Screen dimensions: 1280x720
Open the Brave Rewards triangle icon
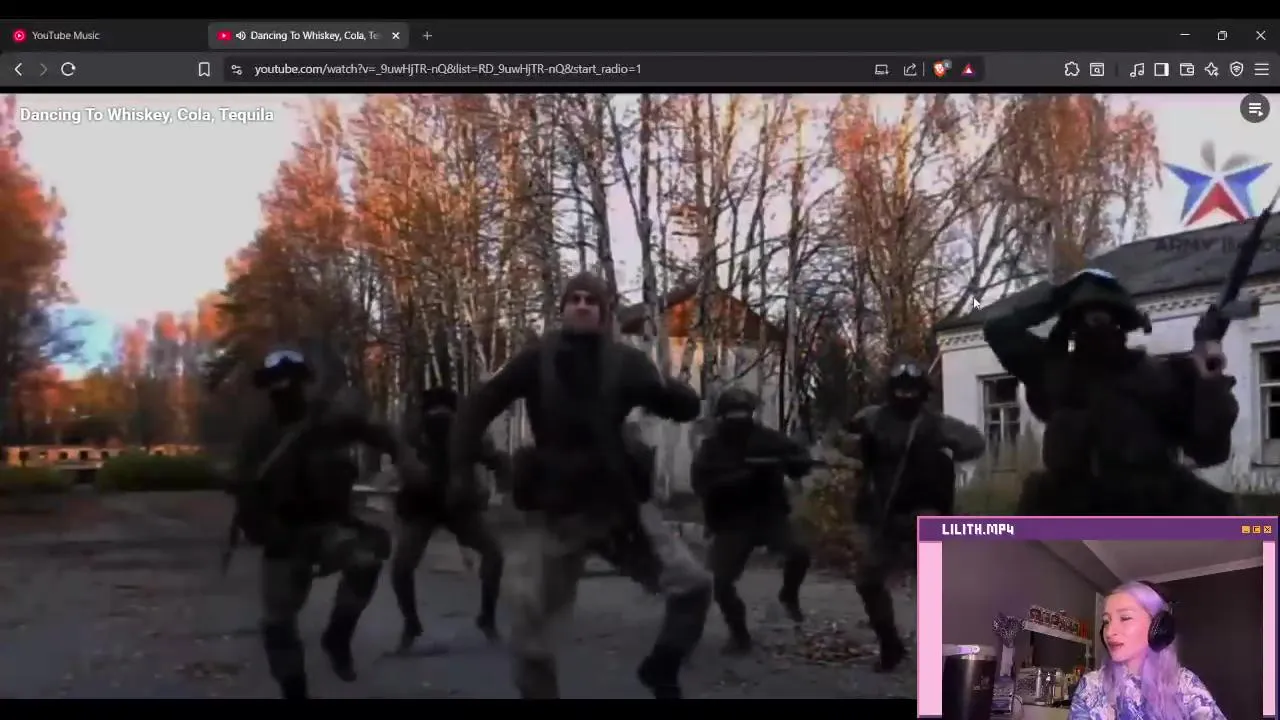968,69
